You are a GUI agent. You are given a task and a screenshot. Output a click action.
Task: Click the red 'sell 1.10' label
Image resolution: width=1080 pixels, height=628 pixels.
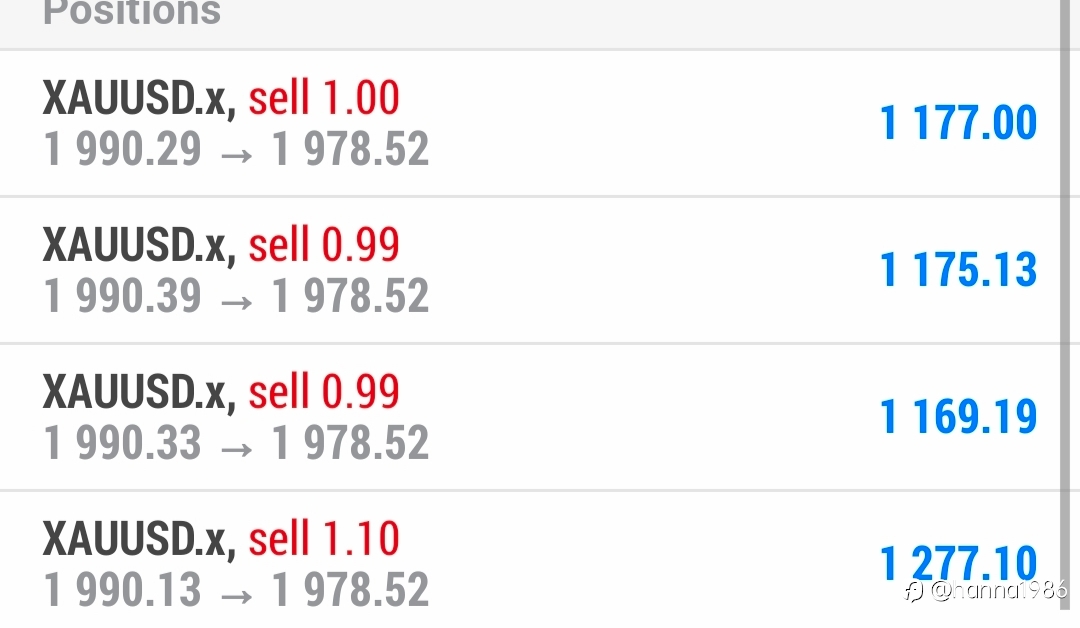[324, 538]
